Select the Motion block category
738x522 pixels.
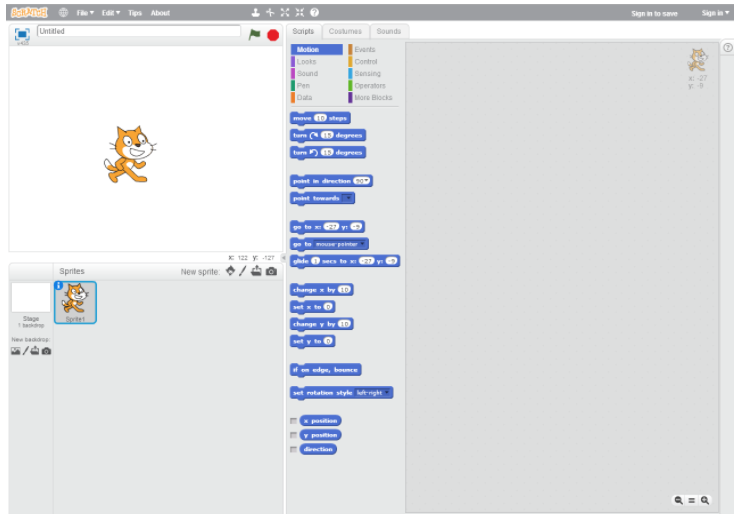pyautogui.click(x=317, y=49)
